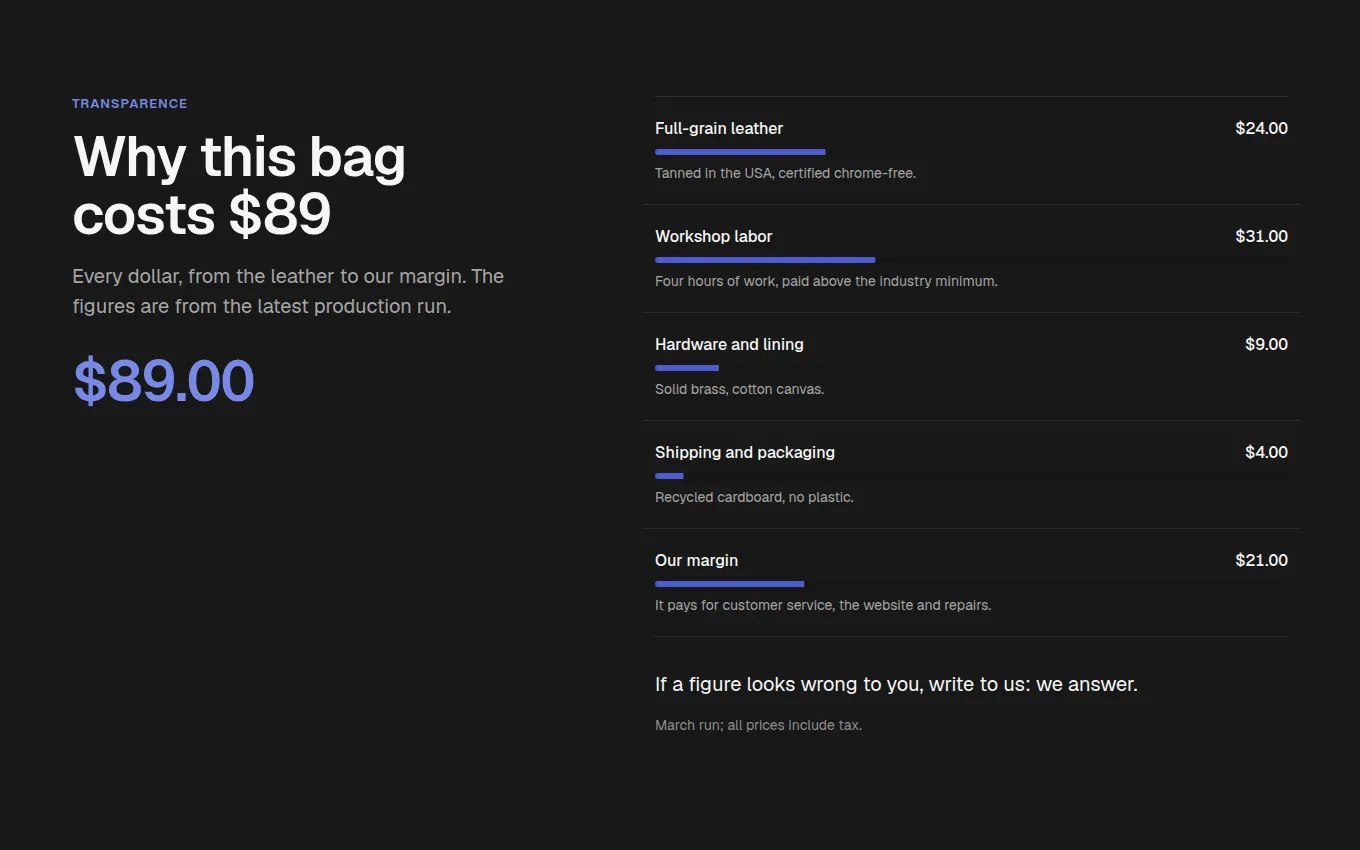Click the "Hardware and lining" row label
The width and height of the screenshot is (1360, 850).
(729, 344)
